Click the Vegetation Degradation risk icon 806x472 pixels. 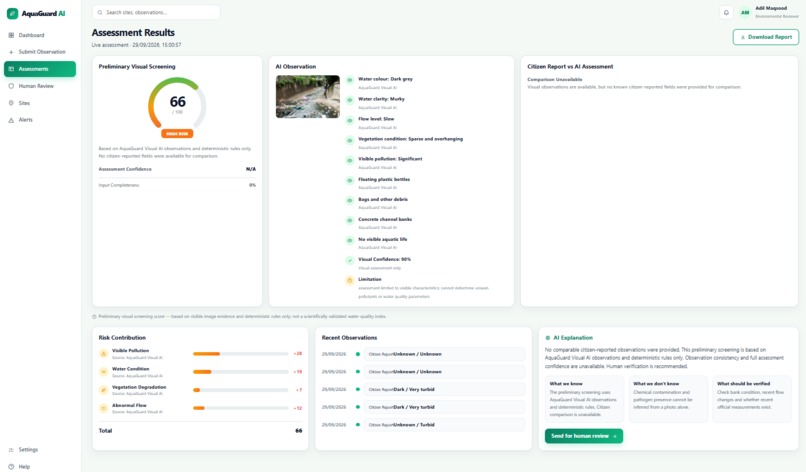tap(103, 390)
